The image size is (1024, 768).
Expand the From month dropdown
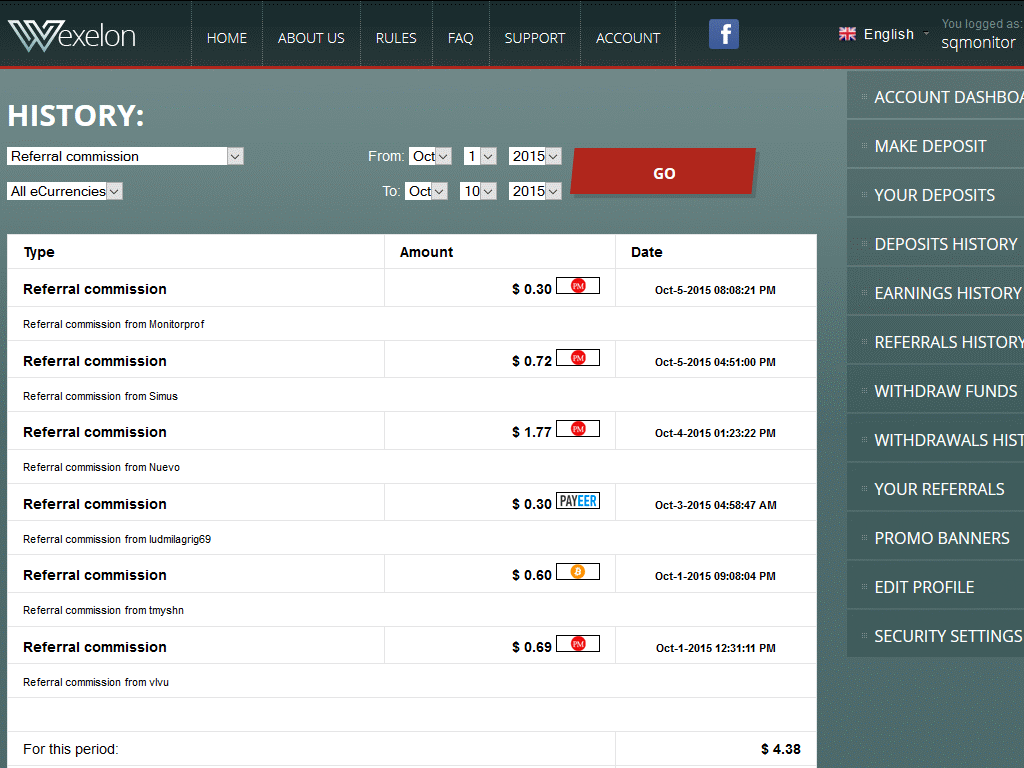[431, 156]
